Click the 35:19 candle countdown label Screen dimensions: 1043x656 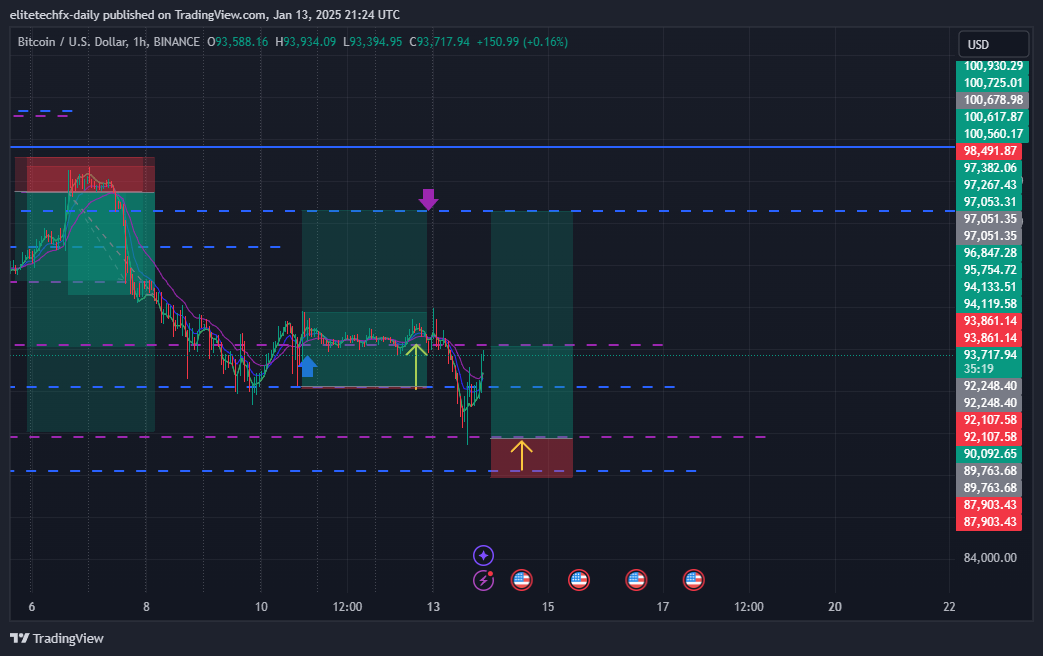tap(978, 369)
